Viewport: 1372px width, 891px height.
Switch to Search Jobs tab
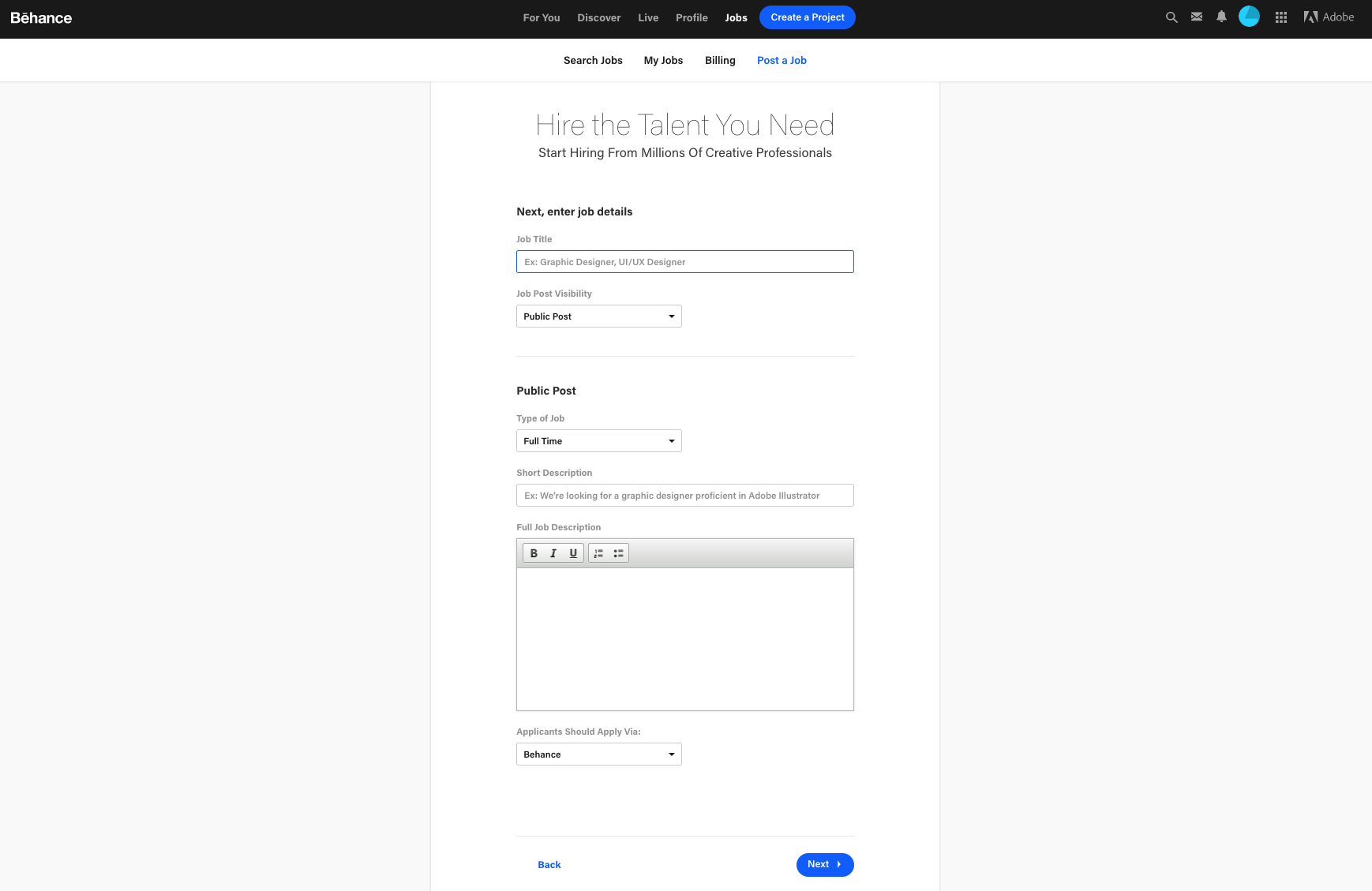[x=593, y=60]
